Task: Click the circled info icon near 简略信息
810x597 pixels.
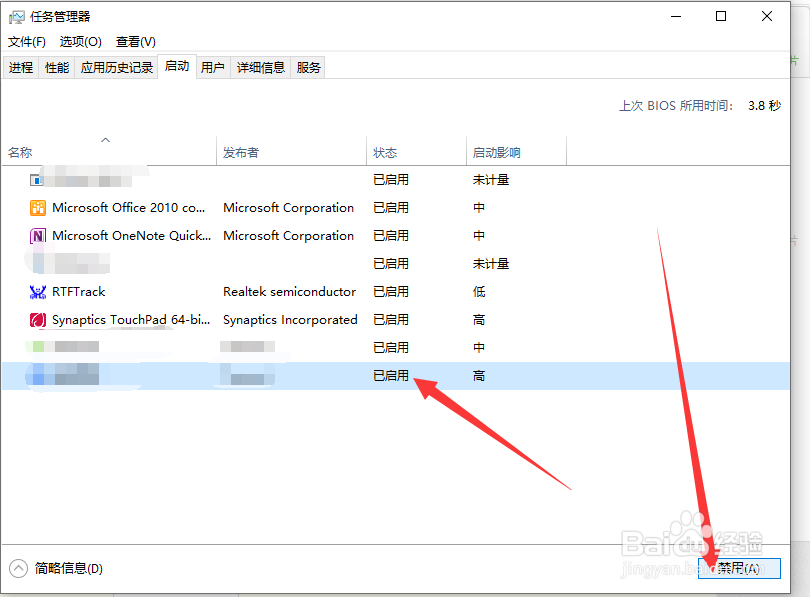Action: [x=21, y=568]
